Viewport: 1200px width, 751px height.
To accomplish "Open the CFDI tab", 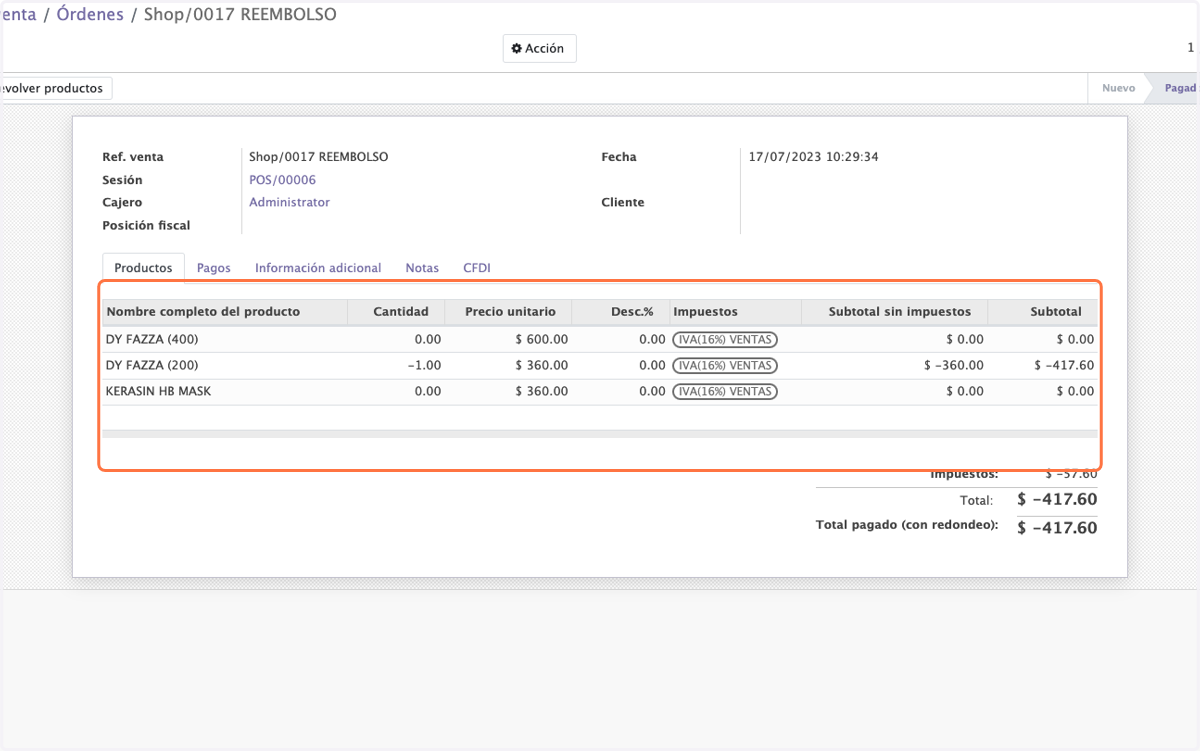I will [x=477, y=268].
